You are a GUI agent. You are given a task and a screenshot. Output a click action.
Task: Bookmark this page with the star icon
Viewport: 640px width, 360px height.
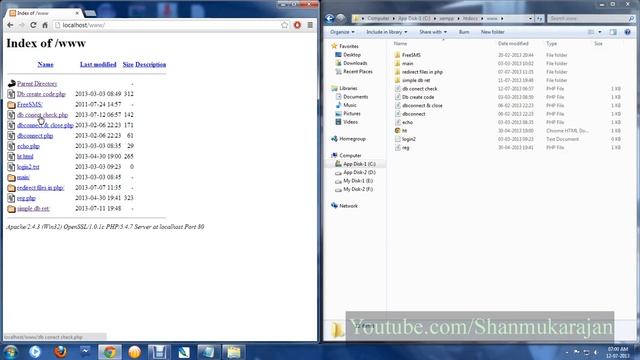coord(284,25)
